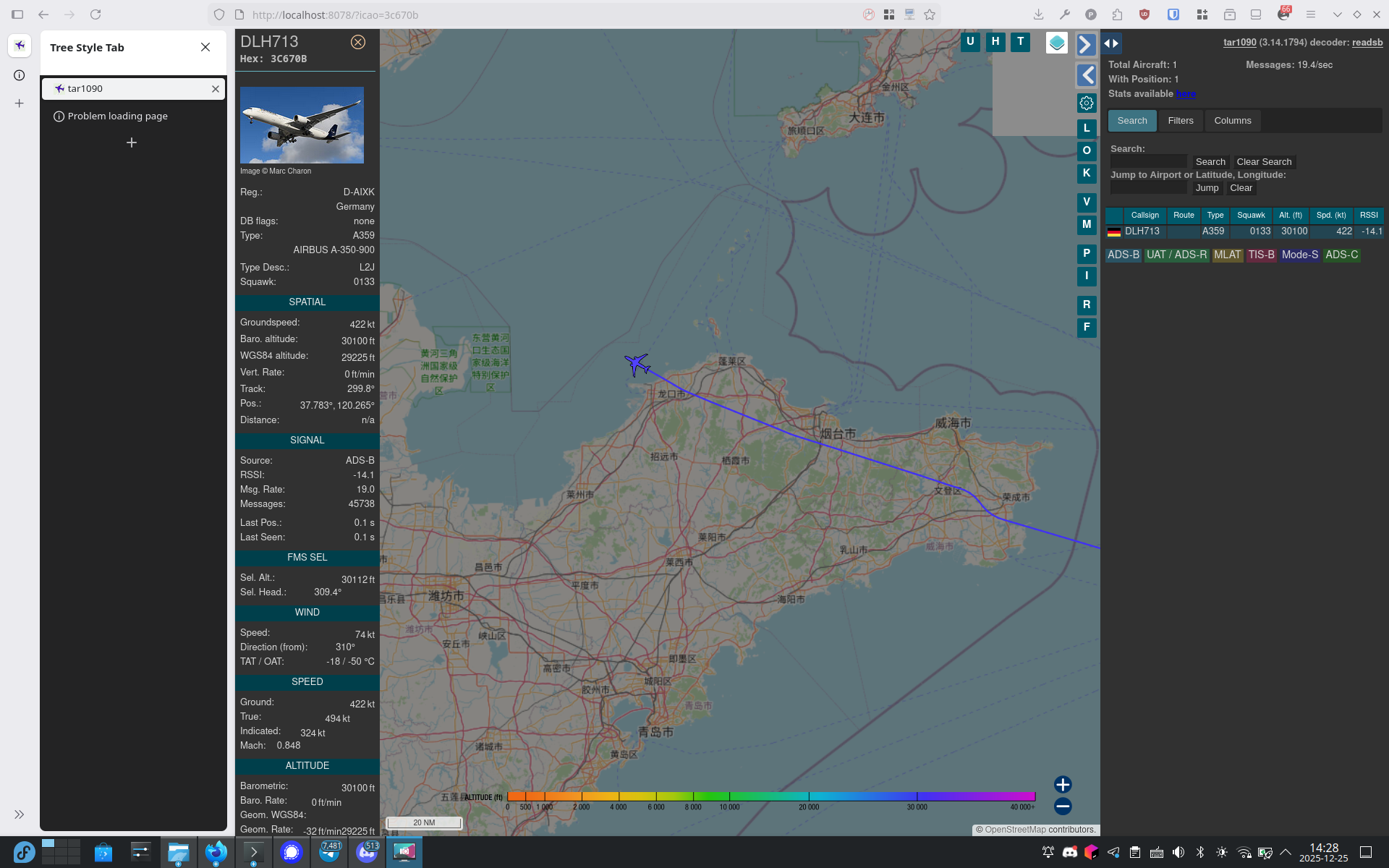Open map settings gear icon
The width and height of the screenshot is (1389, 868).
[x=1086, y=103]
